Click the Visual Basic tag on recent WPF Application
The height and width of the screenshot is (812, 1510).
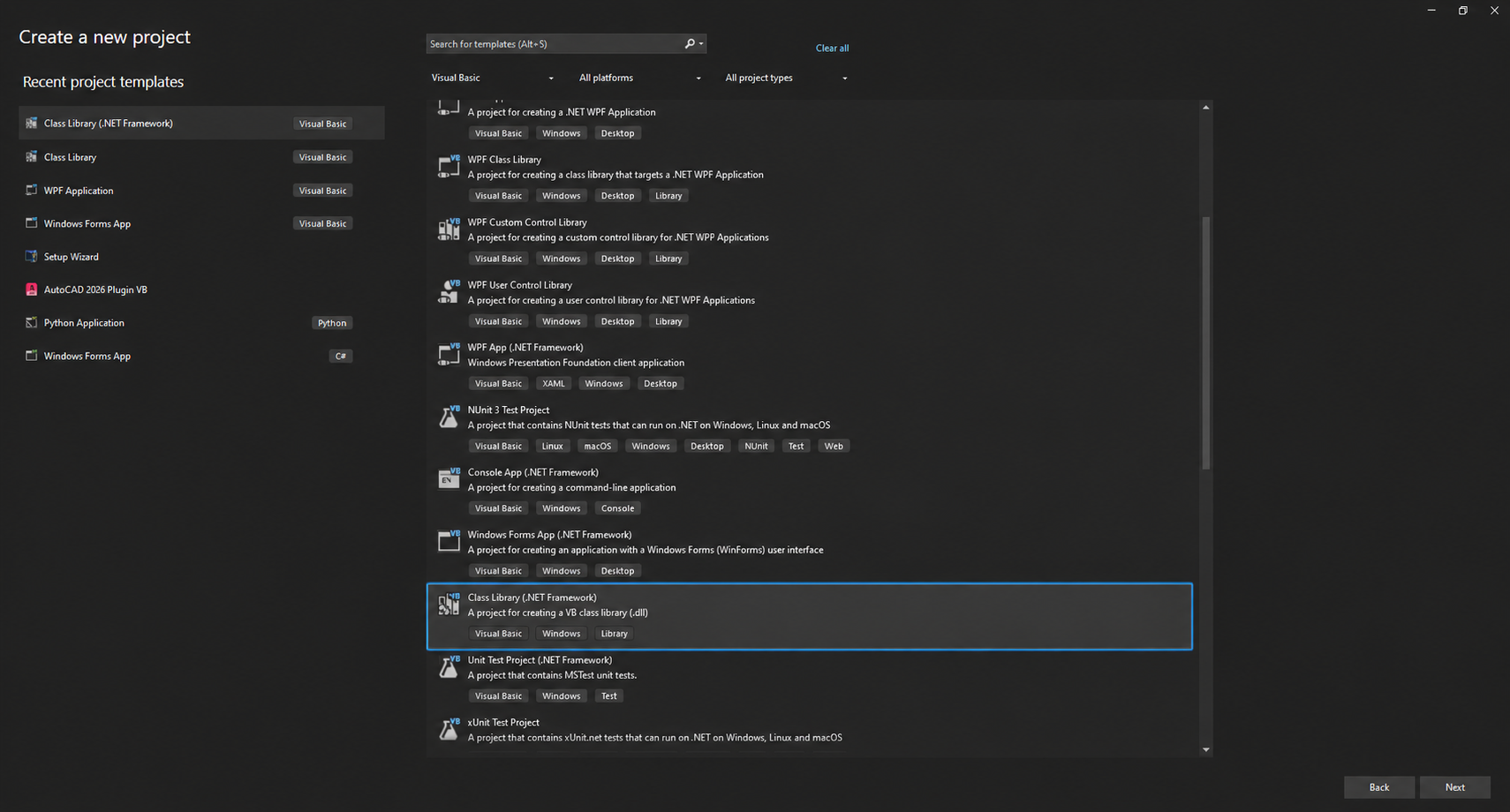click(322, 191)
